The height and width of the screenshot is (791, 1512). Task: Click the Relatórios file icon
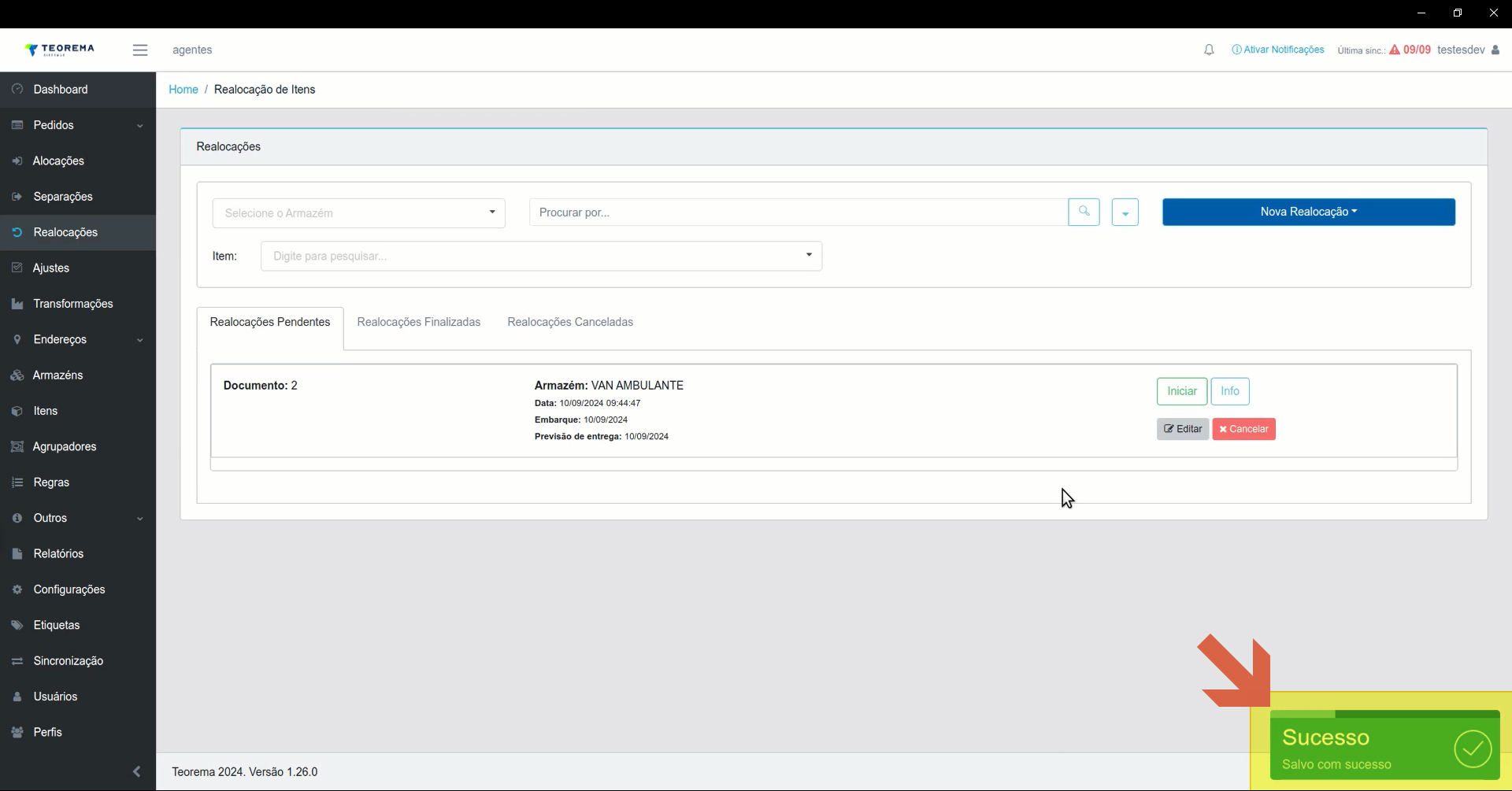(x=17, y=554)
